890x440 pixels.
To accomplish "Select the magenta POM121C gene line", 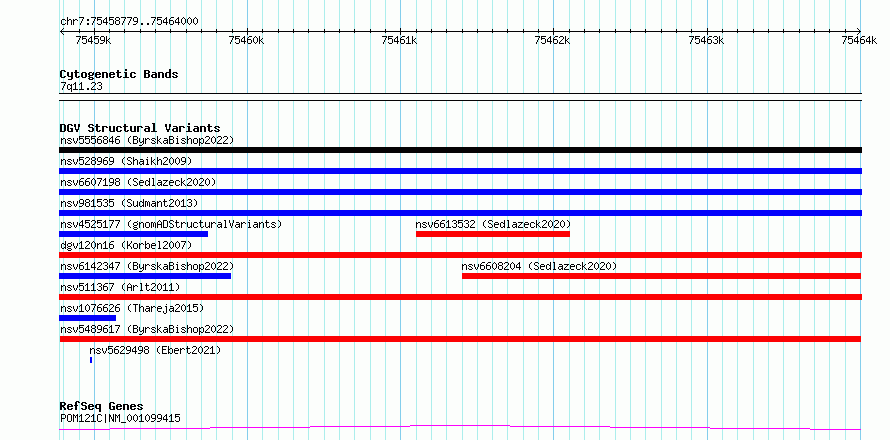I will point(460,427).
